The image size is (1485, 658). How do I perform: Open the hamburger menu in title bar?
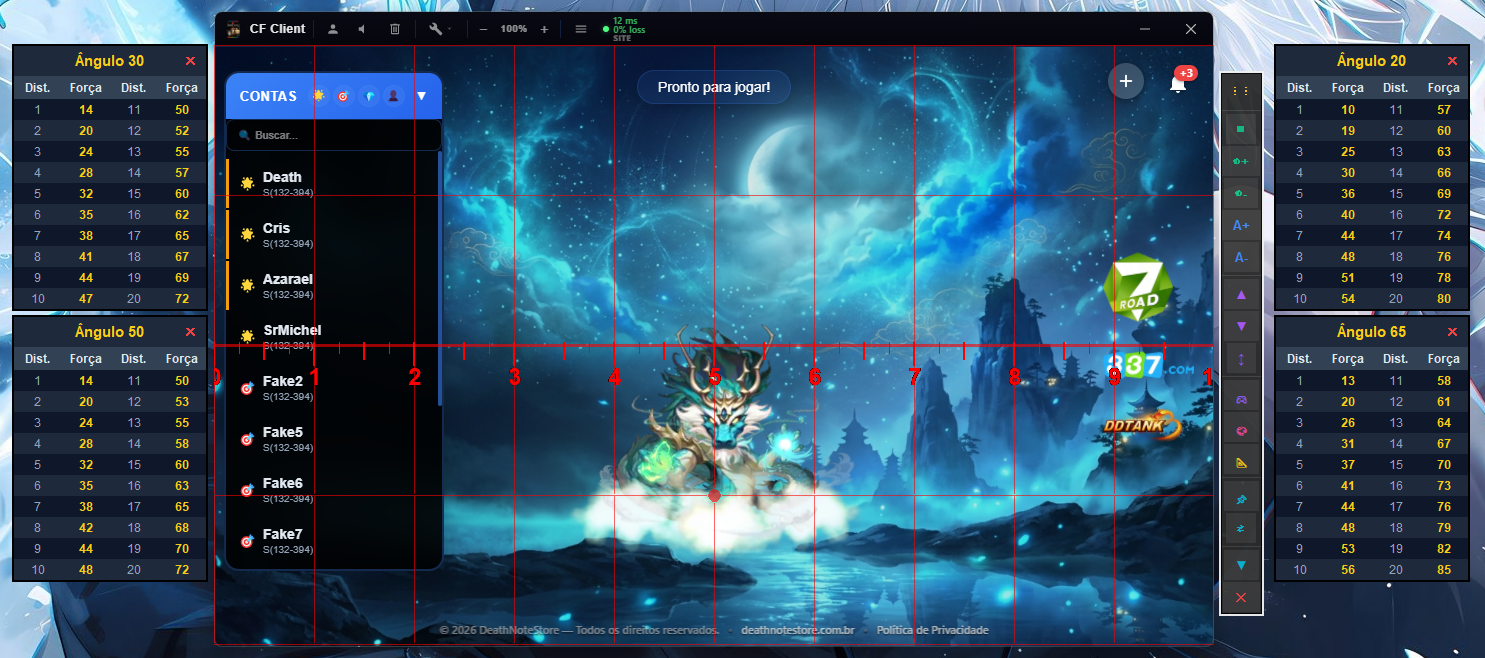581,29
